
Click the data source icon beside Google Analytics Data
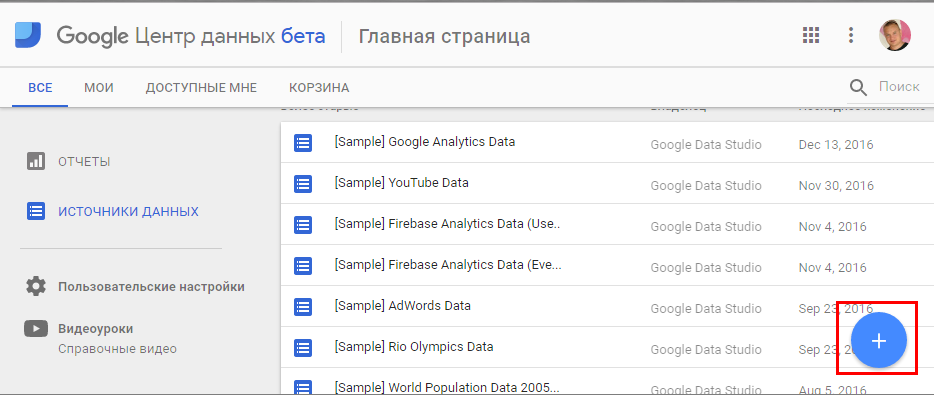pyautogui.click(x=303, y=143)
